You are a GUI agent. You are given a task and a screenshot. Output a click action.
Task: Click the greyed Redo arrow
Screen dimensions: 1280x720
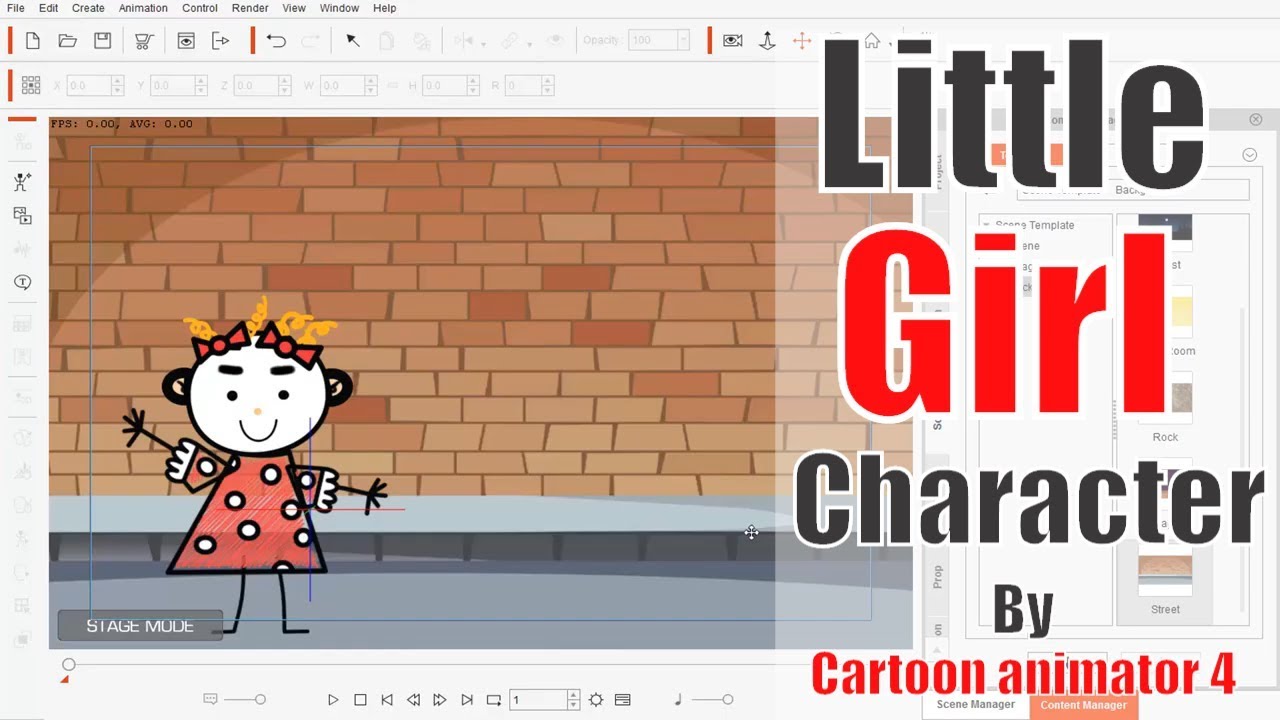click(x=311, y=41)
